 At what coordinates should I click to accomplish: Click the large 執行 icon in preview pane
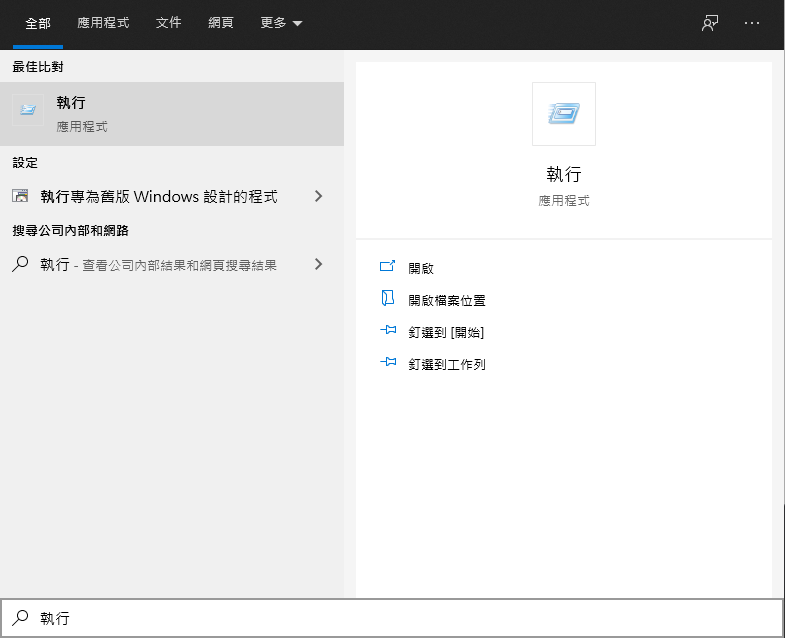pyautogui.click(x=564, y=114)
